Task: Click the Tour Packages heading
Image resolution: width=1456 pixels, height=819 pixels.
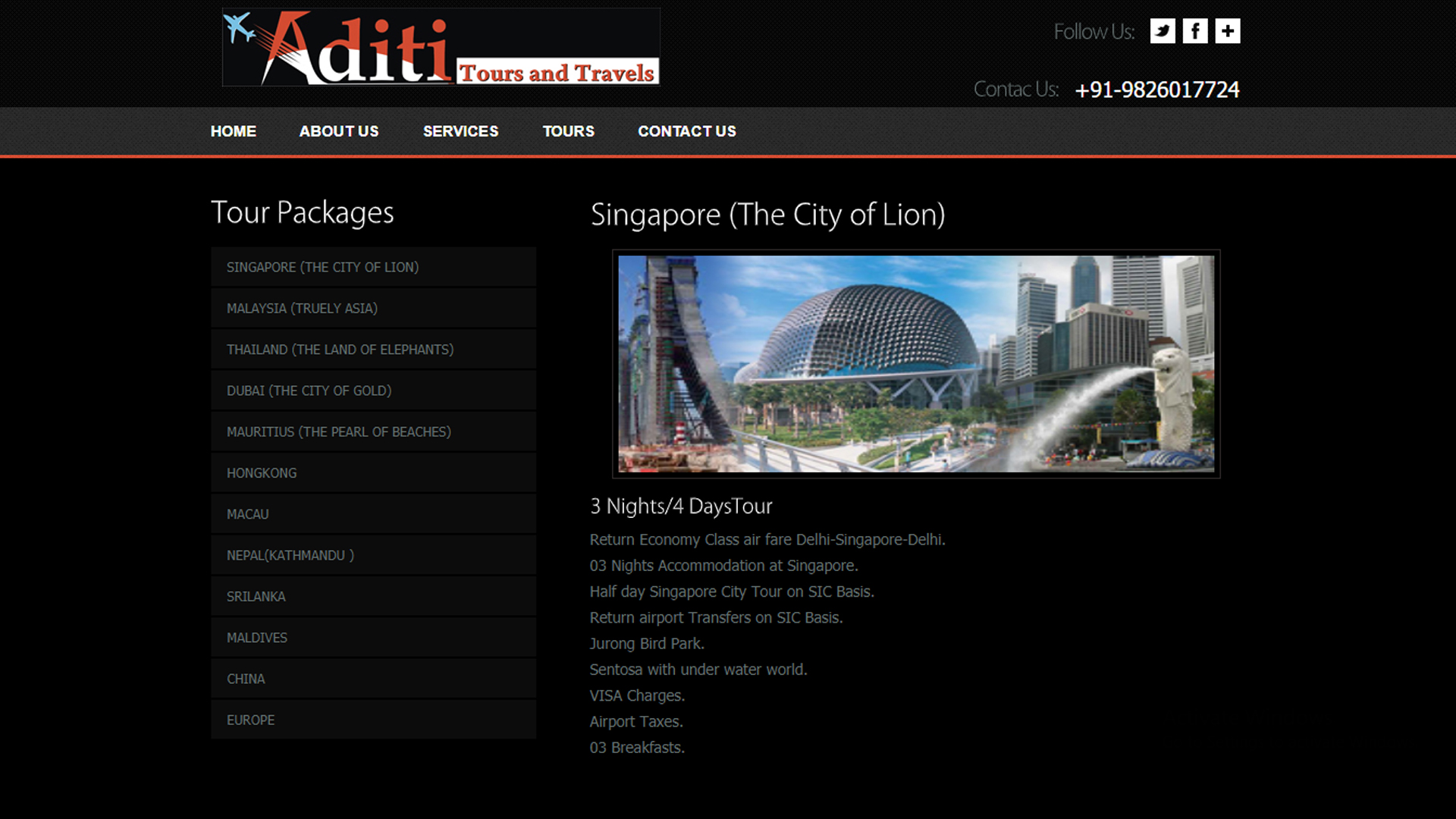Action: coord(303,213)
